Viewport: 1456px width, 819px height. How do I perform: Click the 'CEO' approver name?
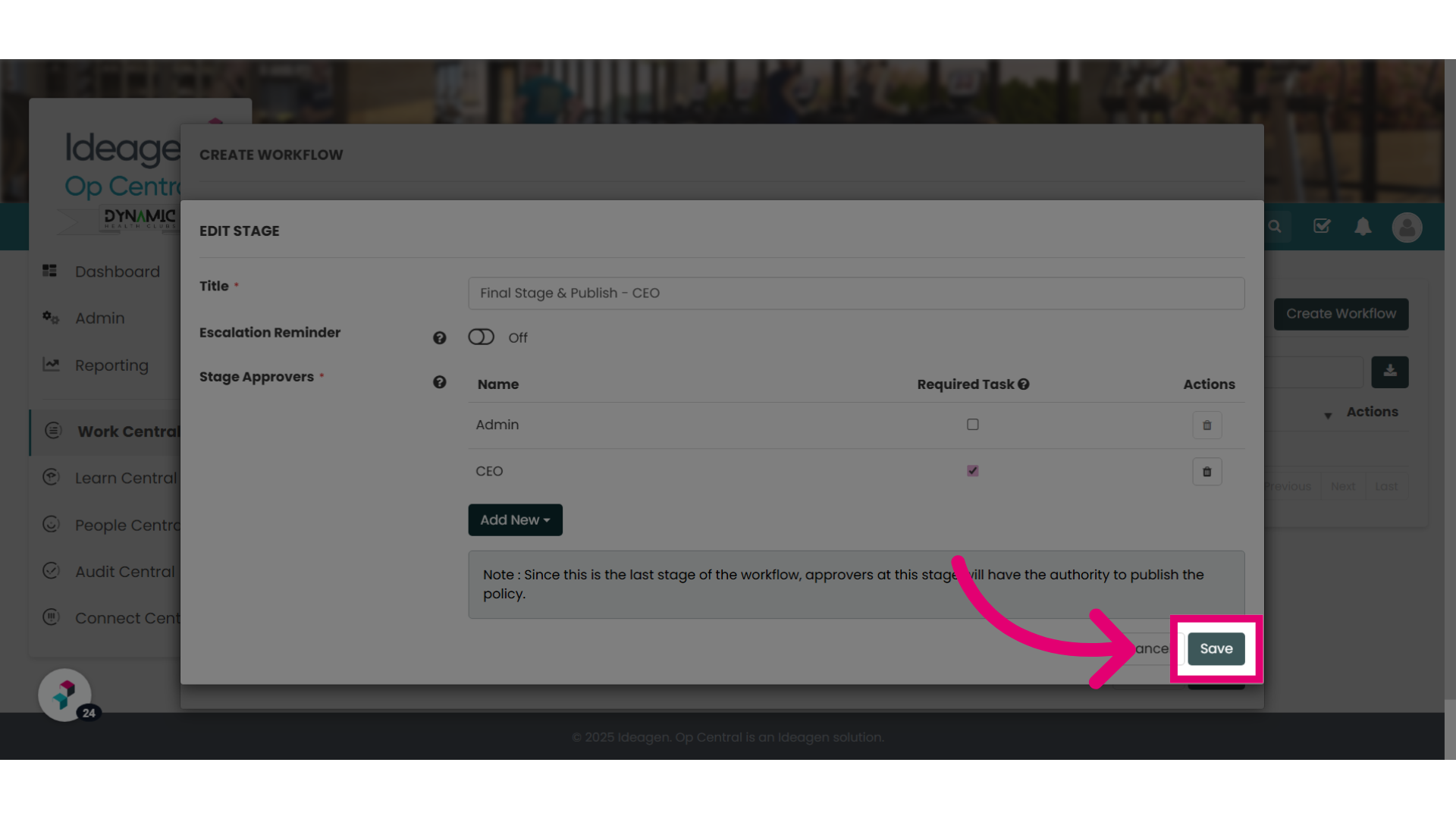coord(489,471)
